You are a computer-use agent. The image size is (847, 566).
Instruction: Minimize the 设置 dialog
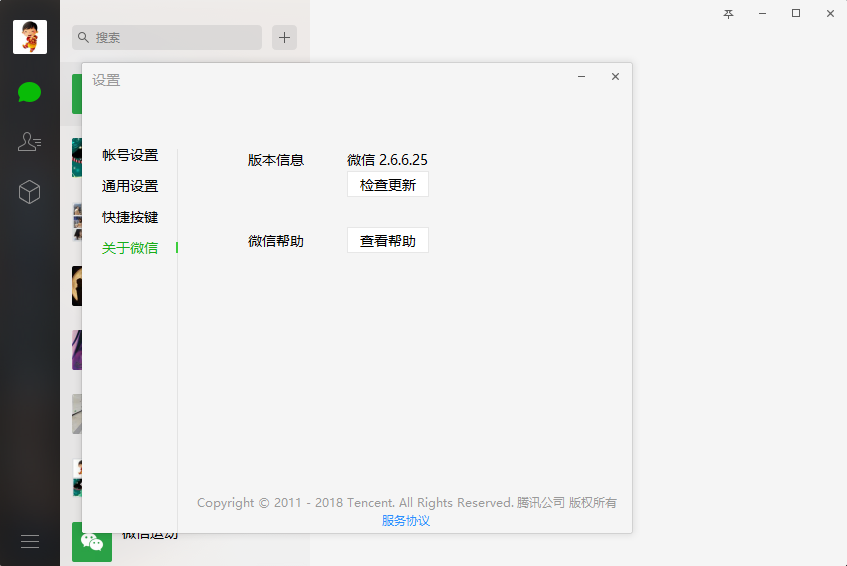pyautogui.click(x=581, y=77)
